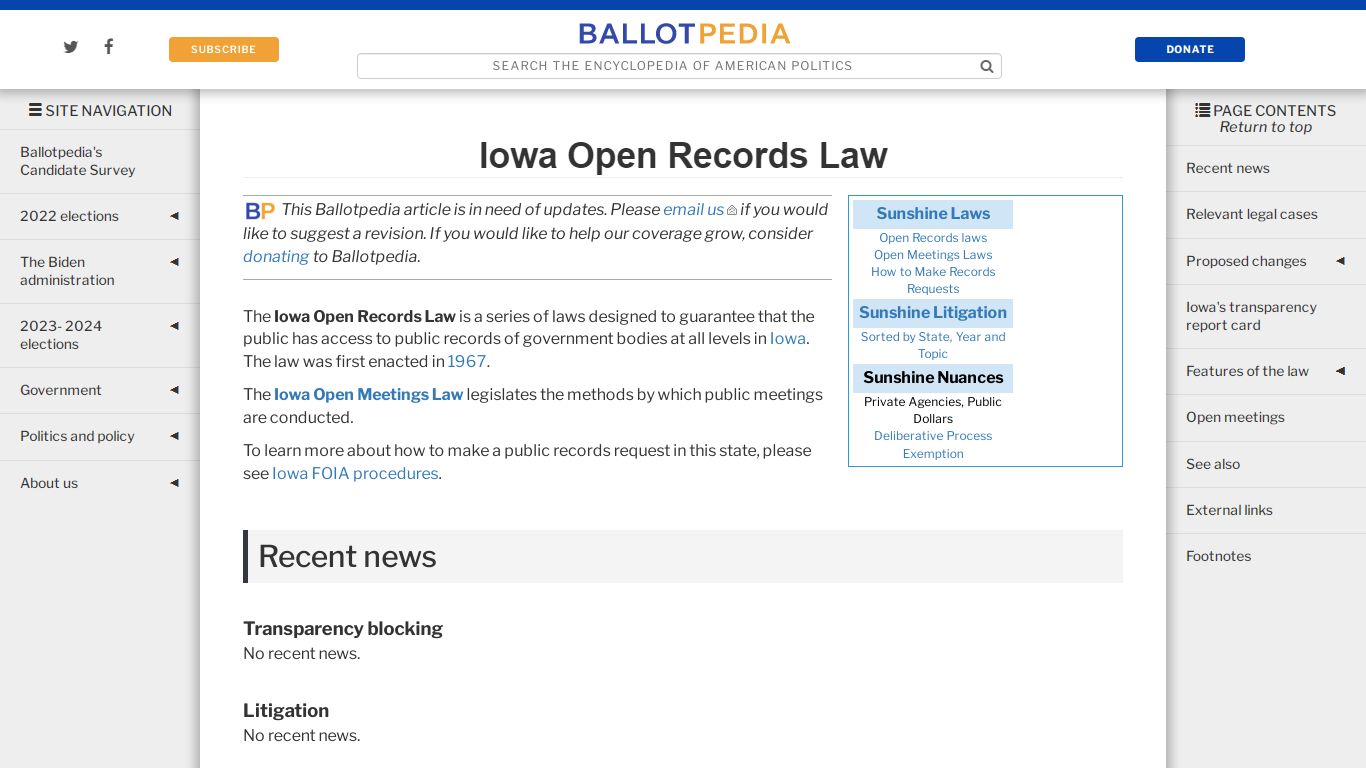Open Ballotpedia's Facebook page icon
This screenshot has width=1366, height=768.
coord(108,46)
